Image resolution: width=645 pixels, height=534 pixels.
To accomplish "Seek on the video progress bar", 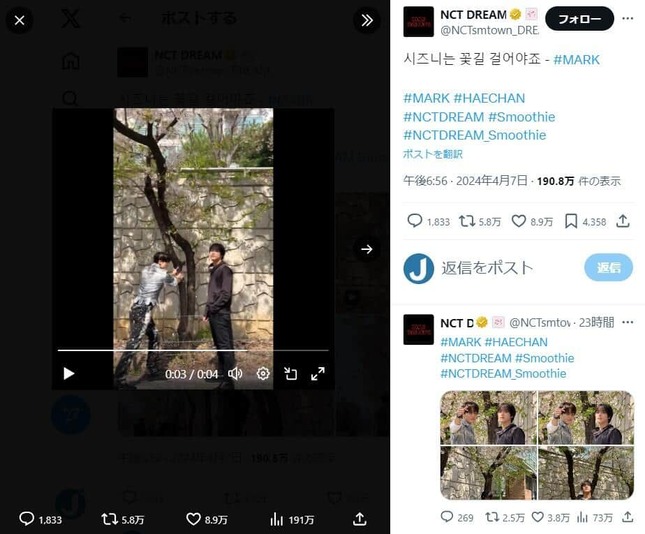I will pyautogui.click(x=193, y=351).
